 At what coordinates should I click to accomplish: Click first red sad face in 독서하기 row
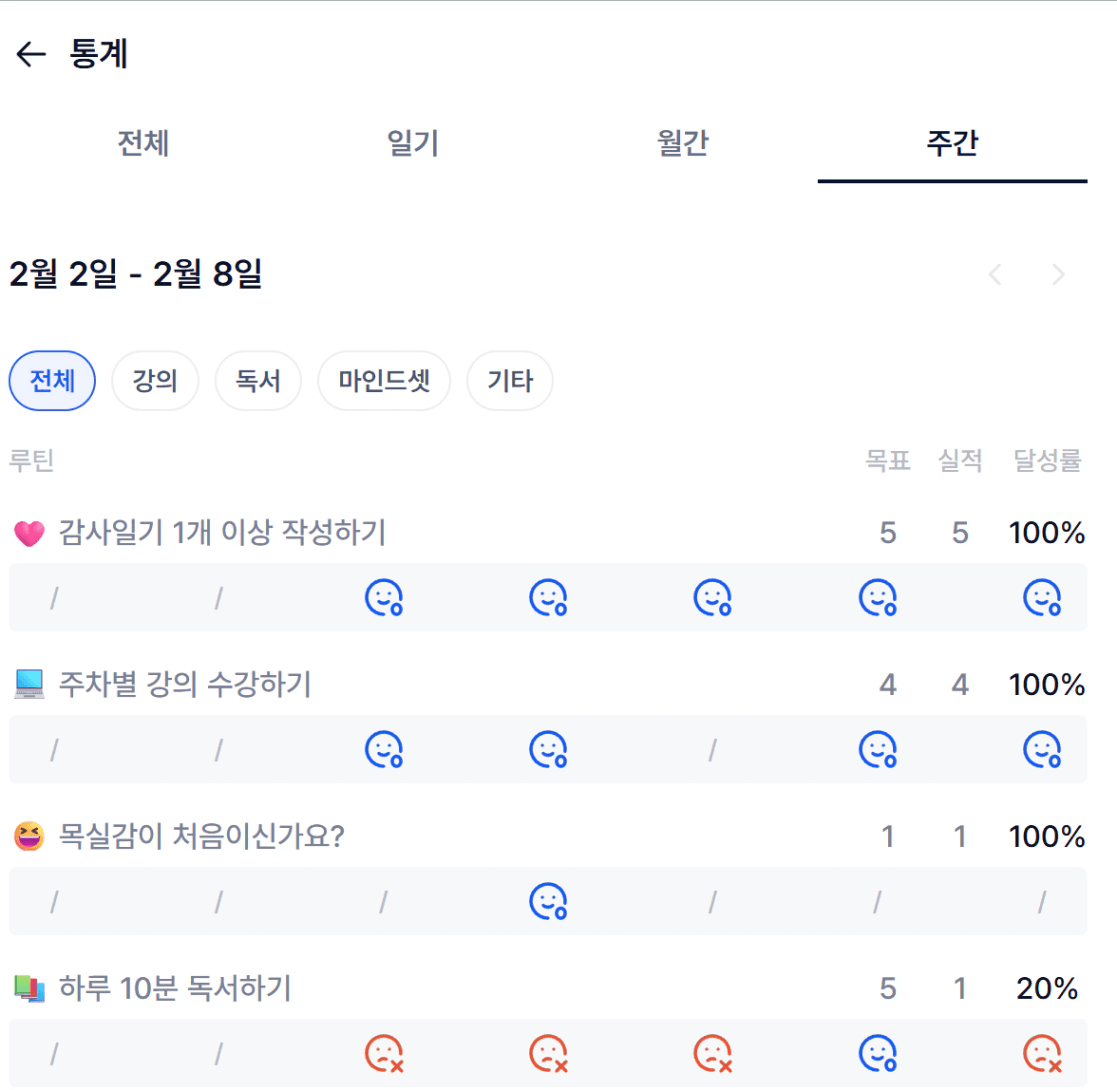[x=383, y=1053]
